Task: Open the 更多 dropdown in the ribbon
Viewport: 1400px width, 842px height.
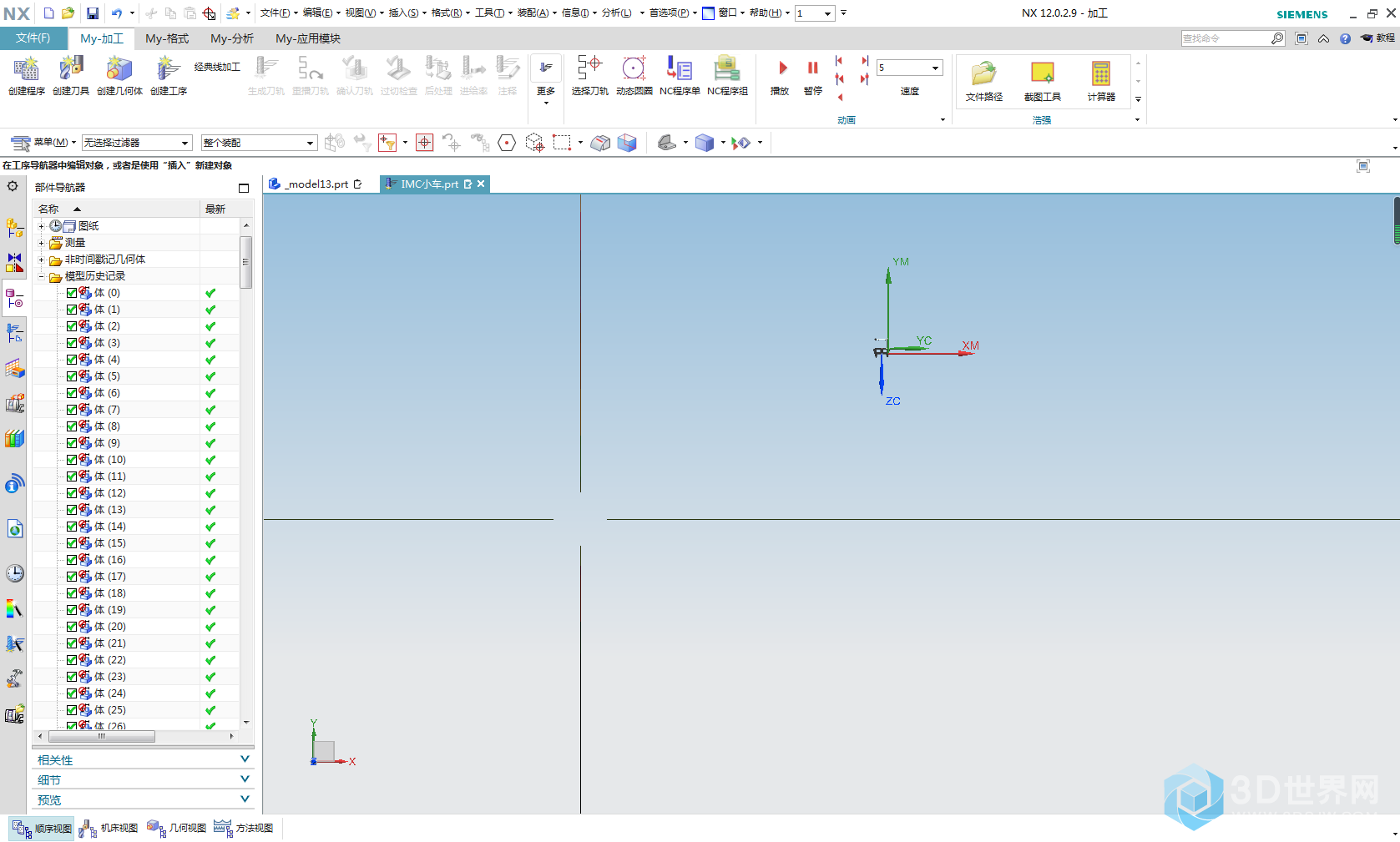Action: [546, 79]
